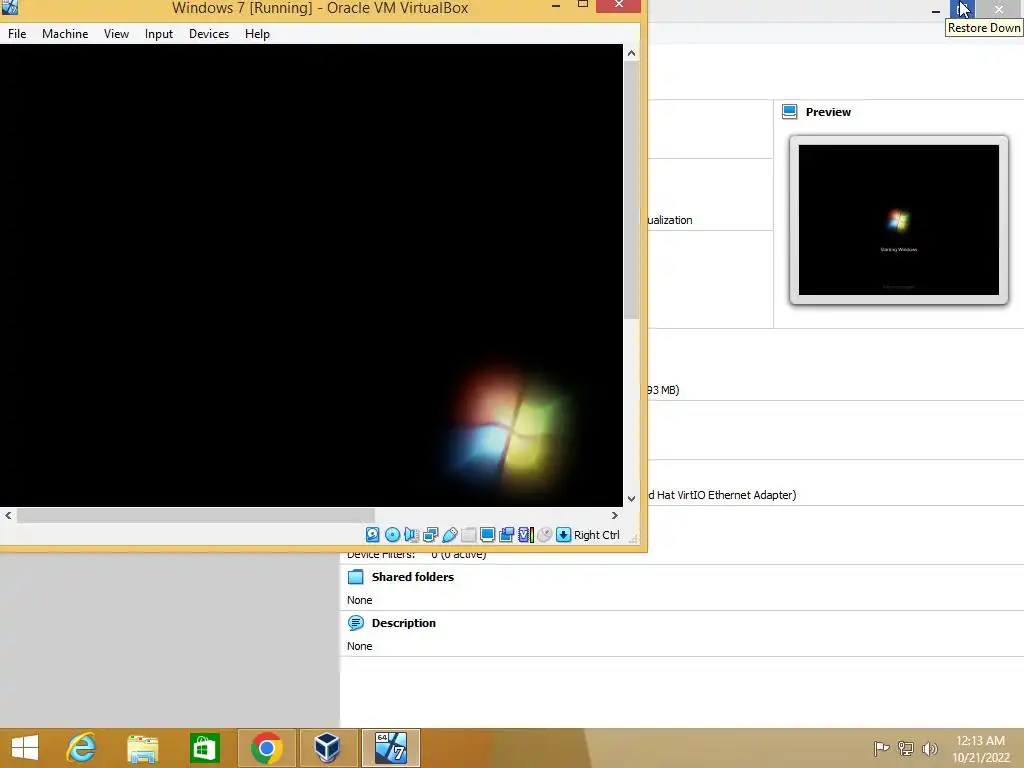Open File Explorer from taskbar
Screen dimensions: 1024x768
click(x=143, y=748)
